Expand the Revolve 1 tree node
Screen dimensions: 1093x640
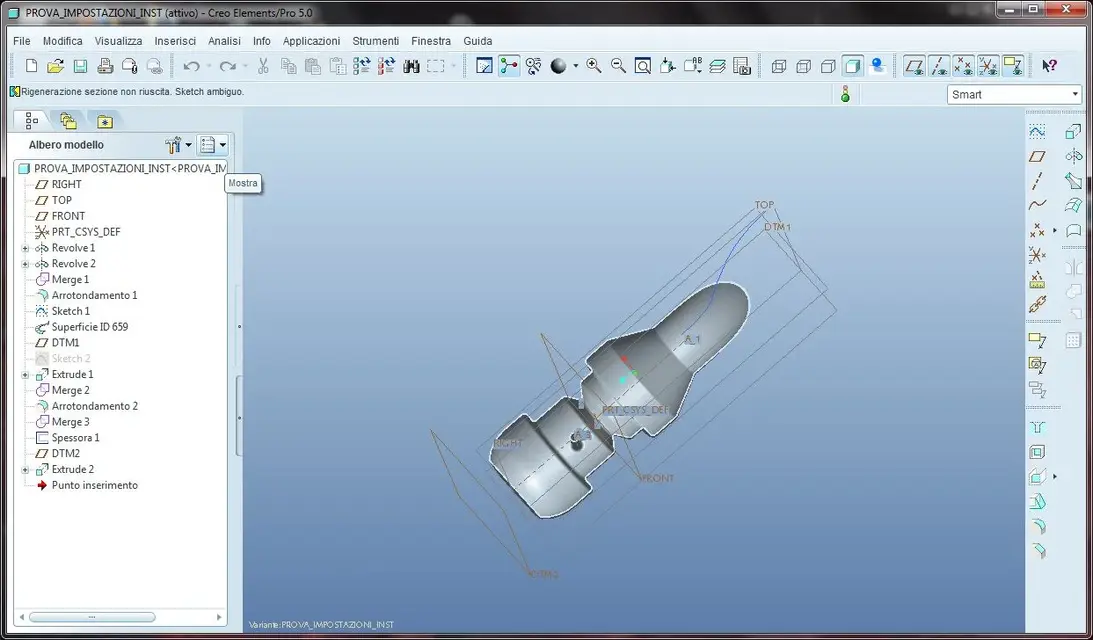click(25, 248)
